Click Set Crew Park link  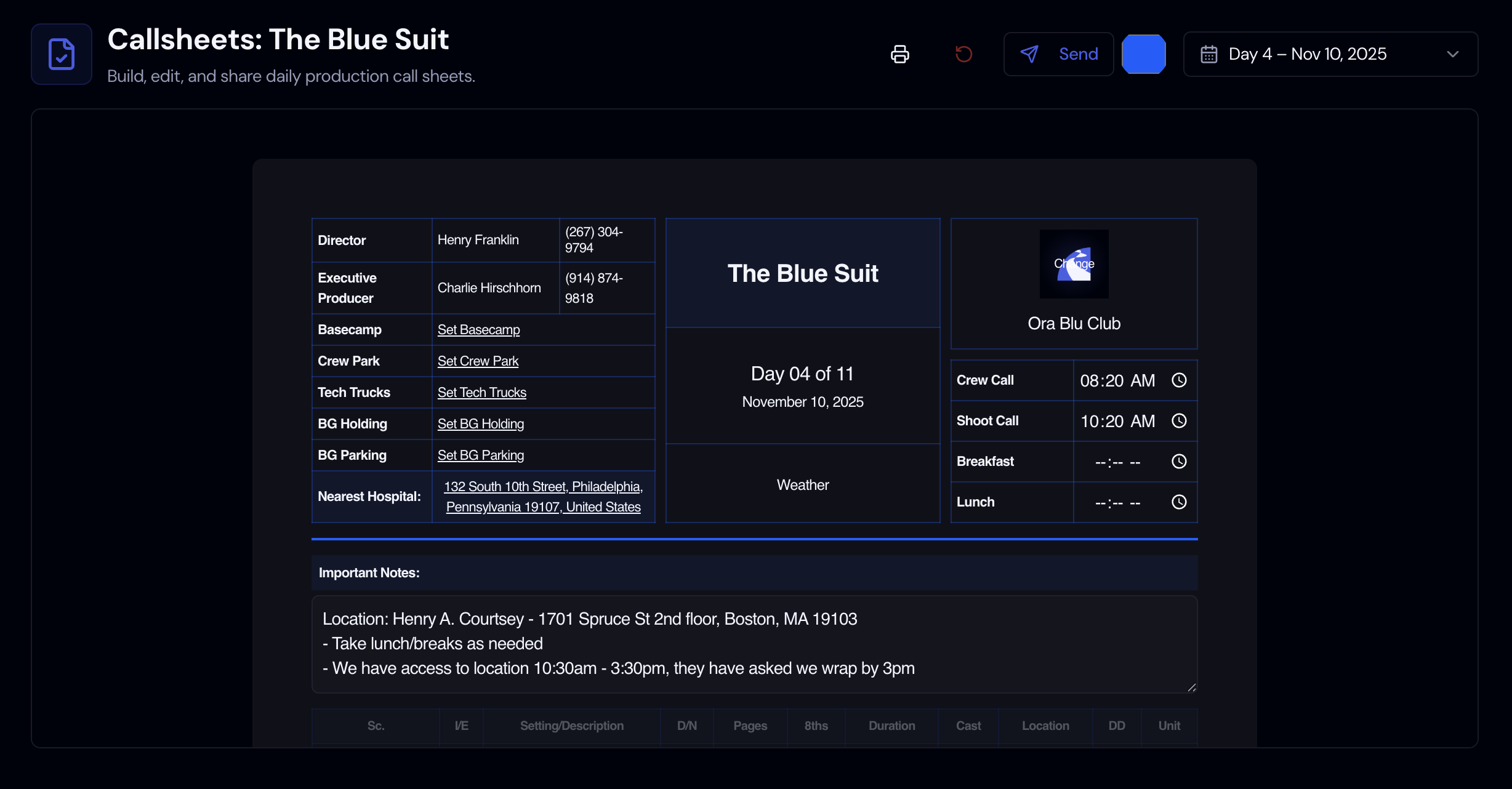click(x=478, y=361)
